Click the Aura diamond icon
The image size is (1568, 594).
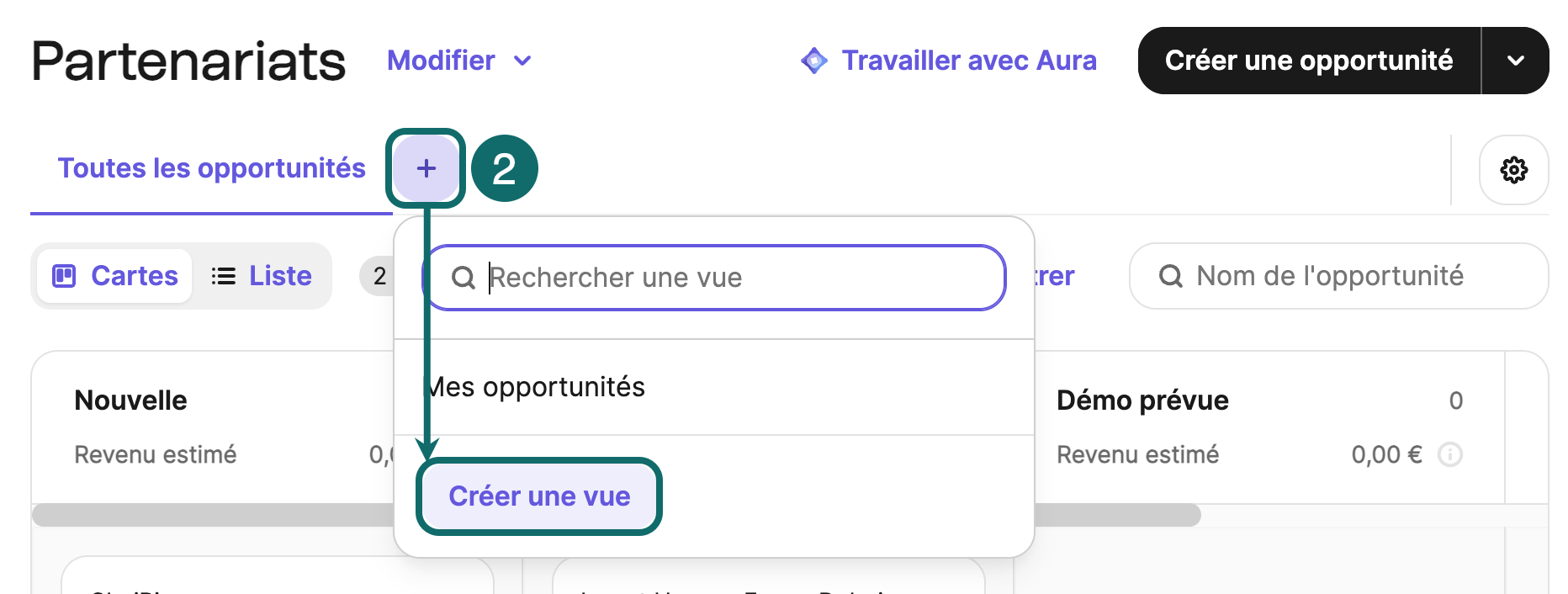click(x=814, y=61)
